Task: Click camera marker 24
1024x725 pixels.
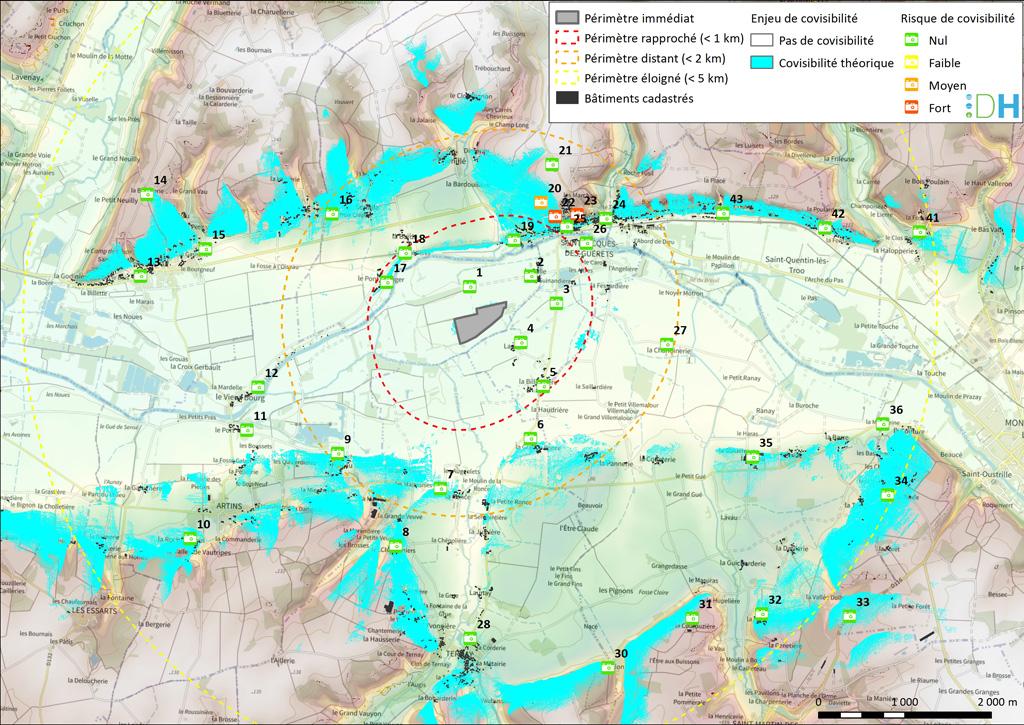Action: (x=605, y=218)
